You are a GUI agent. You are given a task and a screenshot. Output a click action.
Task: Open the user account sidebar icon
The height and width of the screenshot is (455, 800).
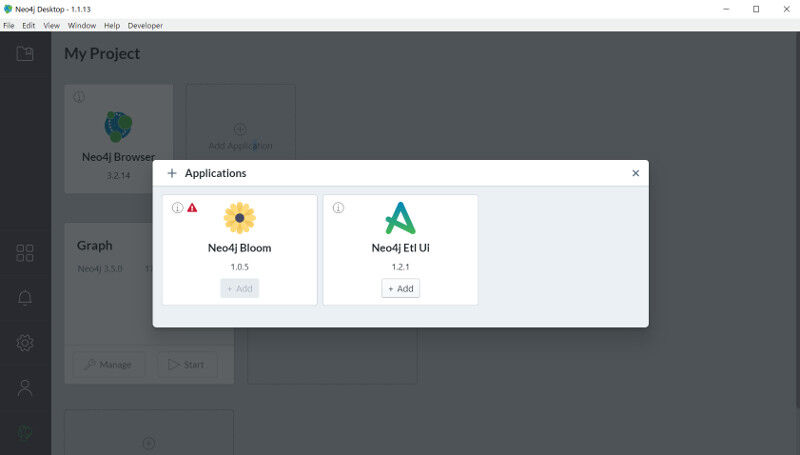point(24,388)
